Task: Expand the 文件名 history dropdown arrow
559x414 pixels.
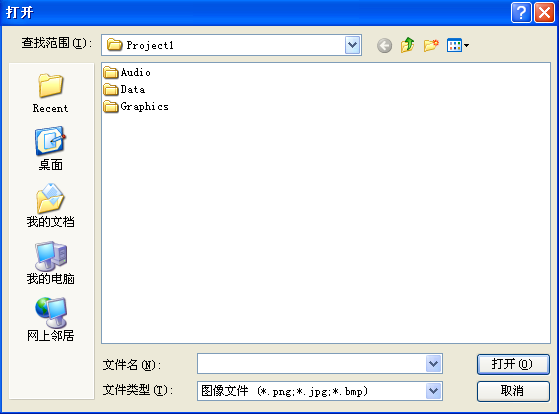Action: tap(434, 364)
